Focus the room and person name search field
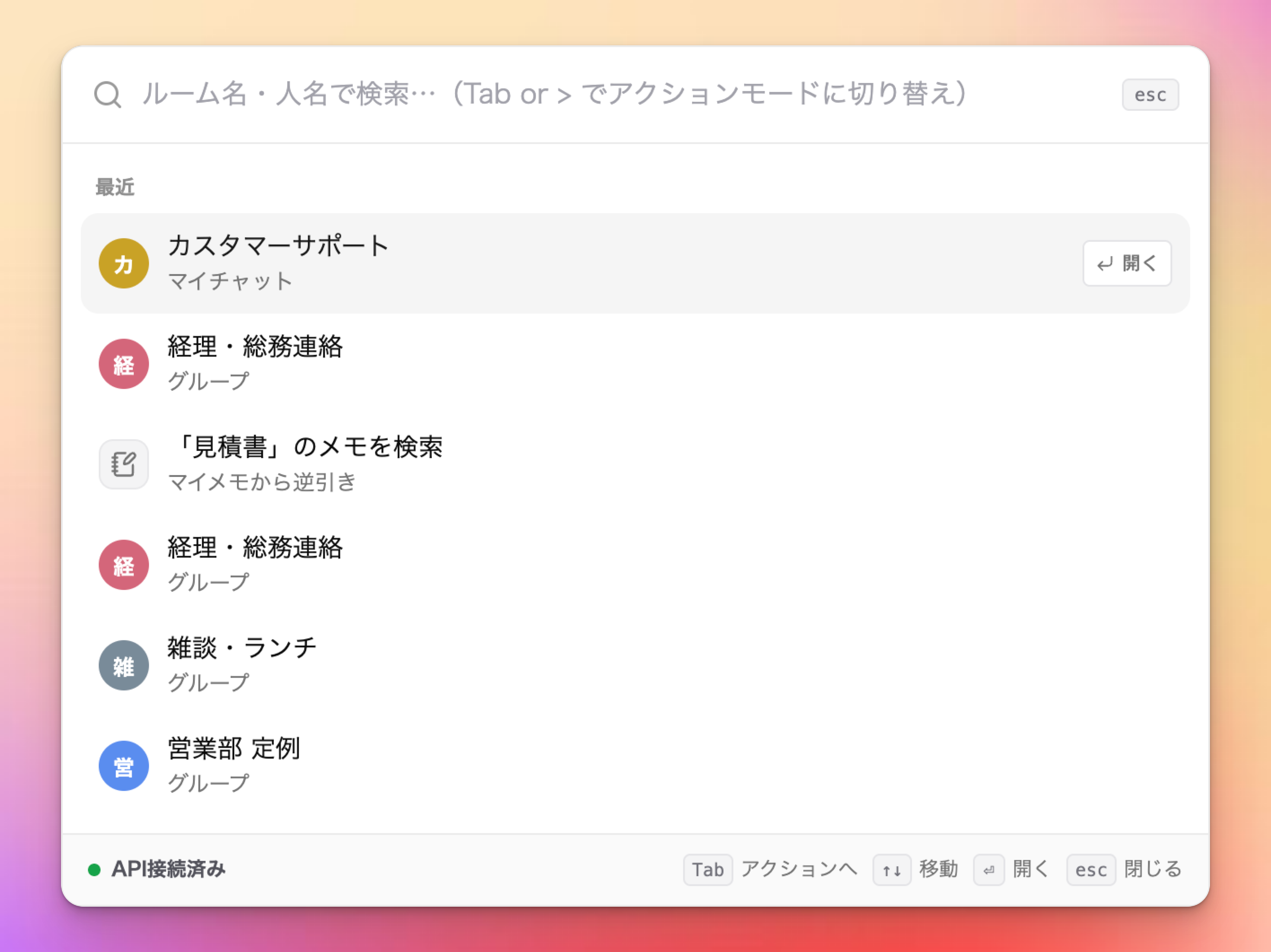This screenshot has width=1271, height=952. [621, 94]
